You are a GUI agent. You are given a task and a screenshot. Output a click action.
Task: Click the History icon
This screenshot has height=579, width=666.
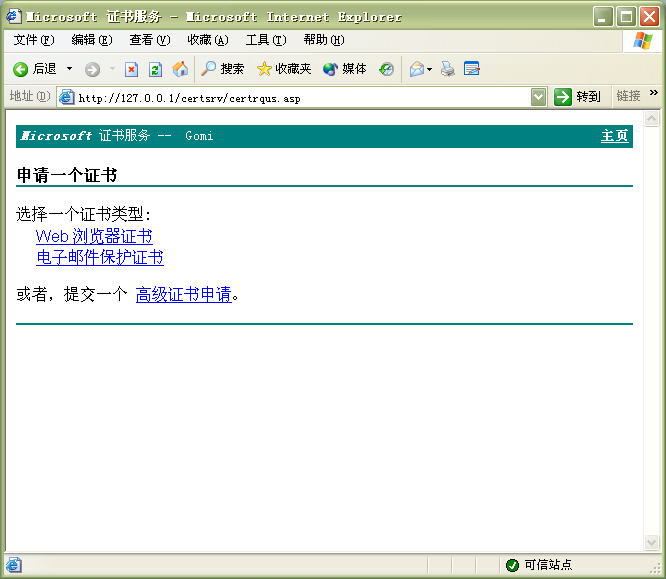tap(387, 69)
